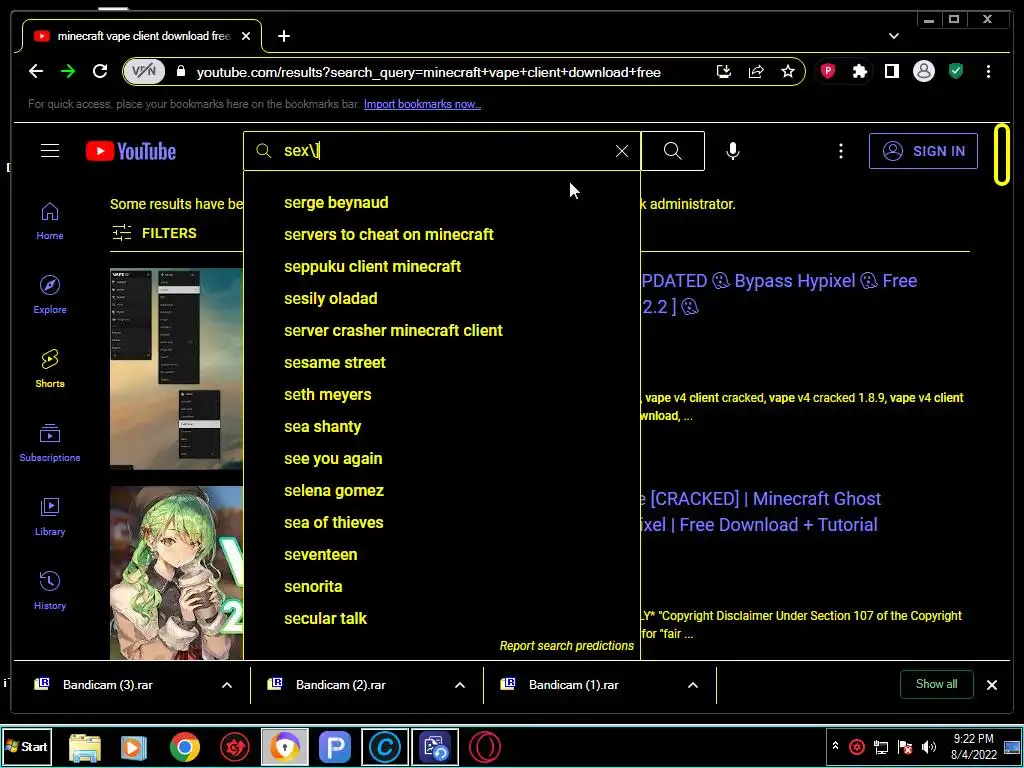Click the install/download page icon in address bar
The width and height of the screenshot is (1024, 768).
[724, 71]
